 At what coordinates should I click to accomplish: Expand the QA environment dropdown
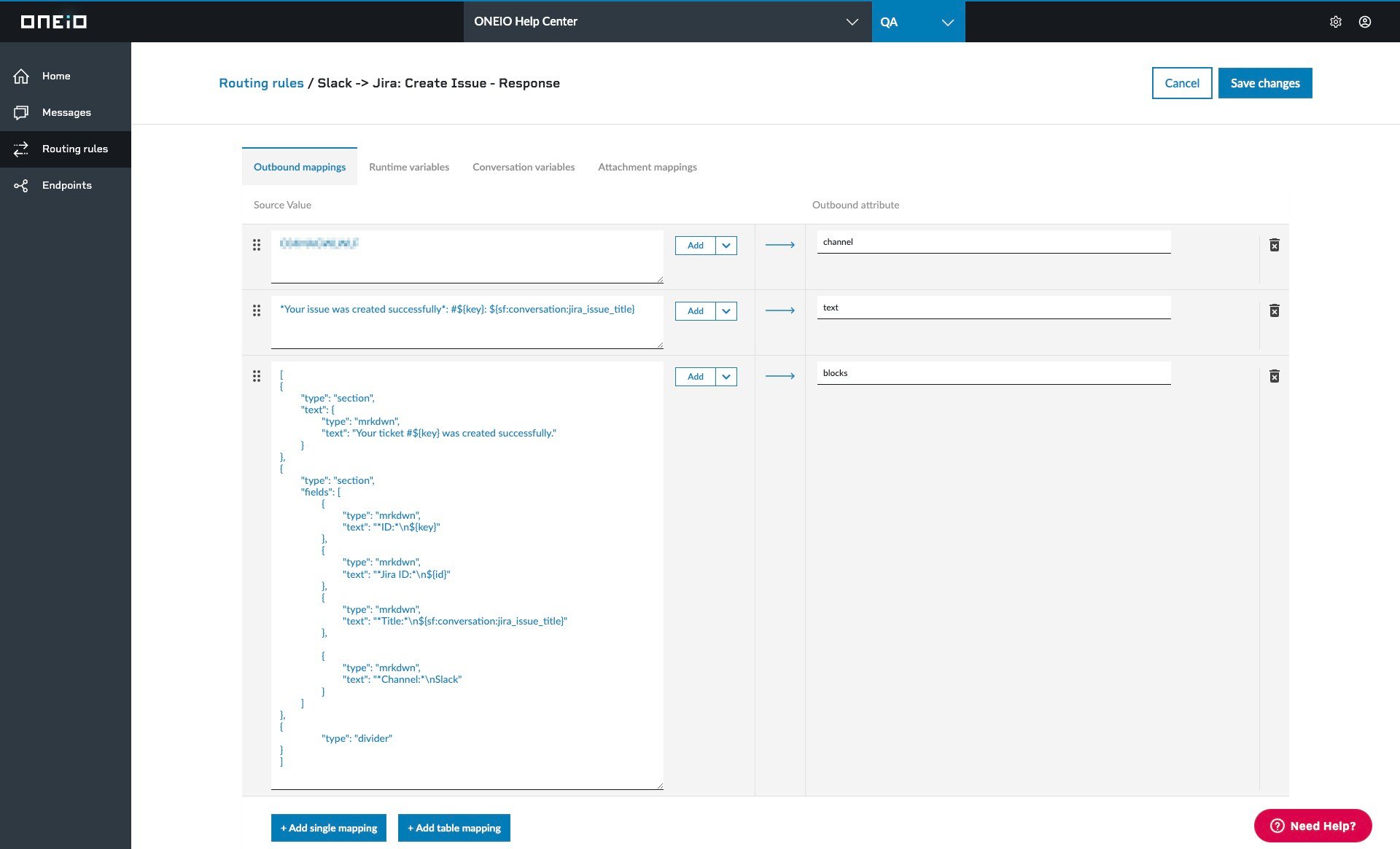(946, 21)
